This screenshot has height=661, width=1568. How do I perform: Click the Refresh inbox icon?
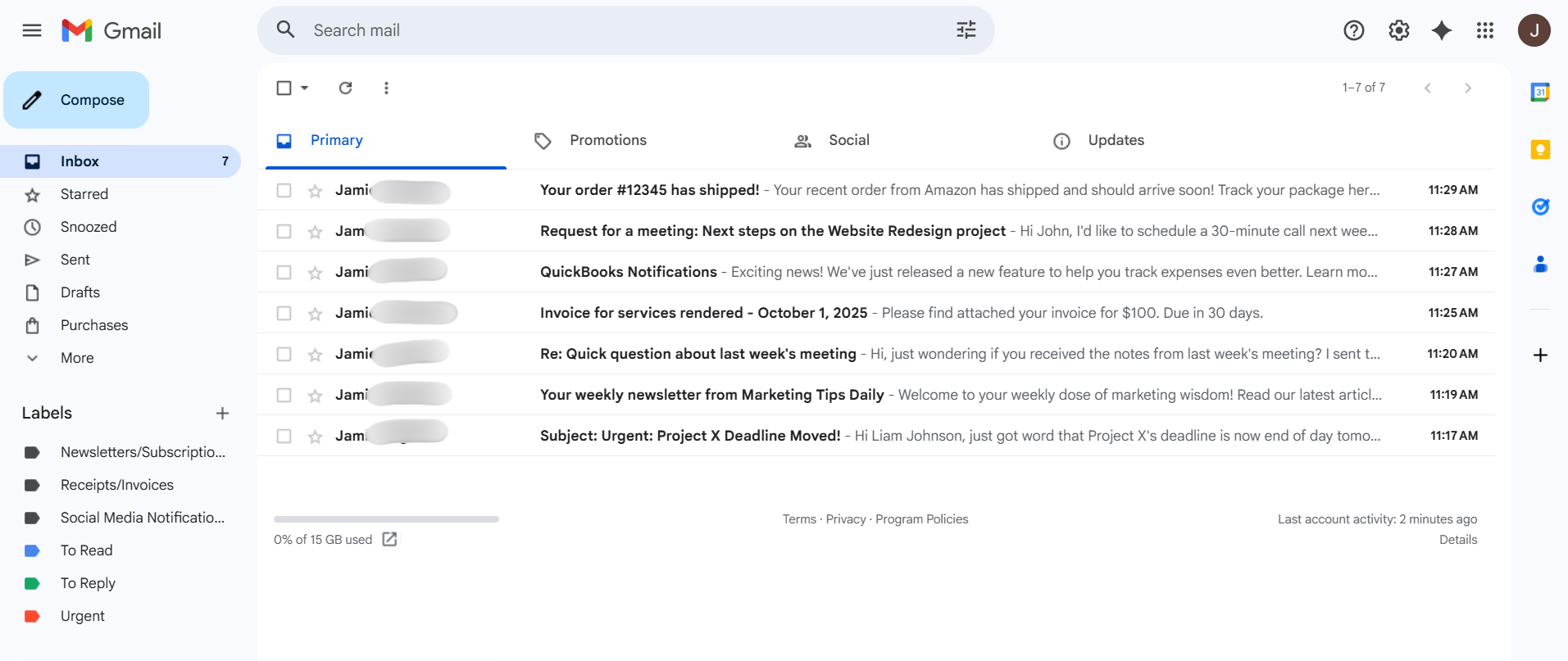345,88
